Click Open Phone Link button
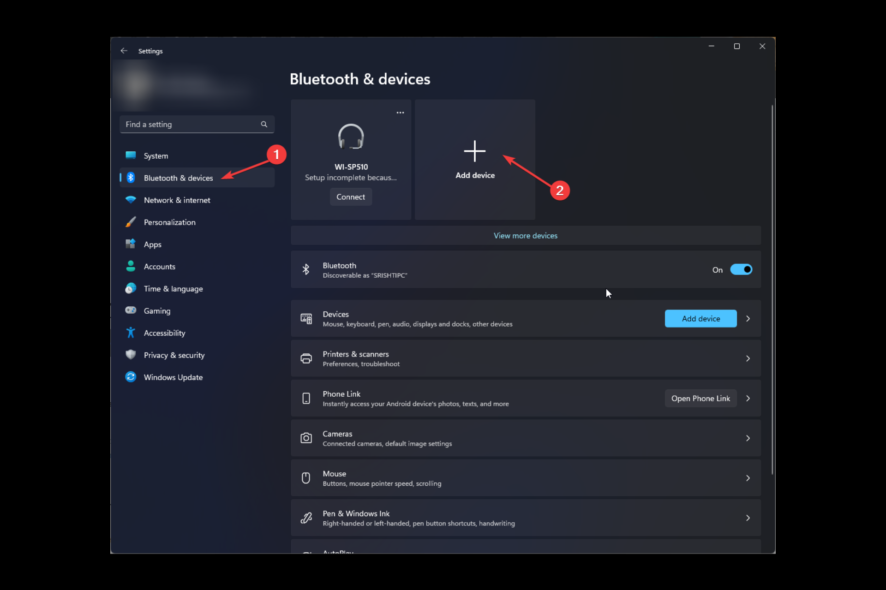 (701, 398)
